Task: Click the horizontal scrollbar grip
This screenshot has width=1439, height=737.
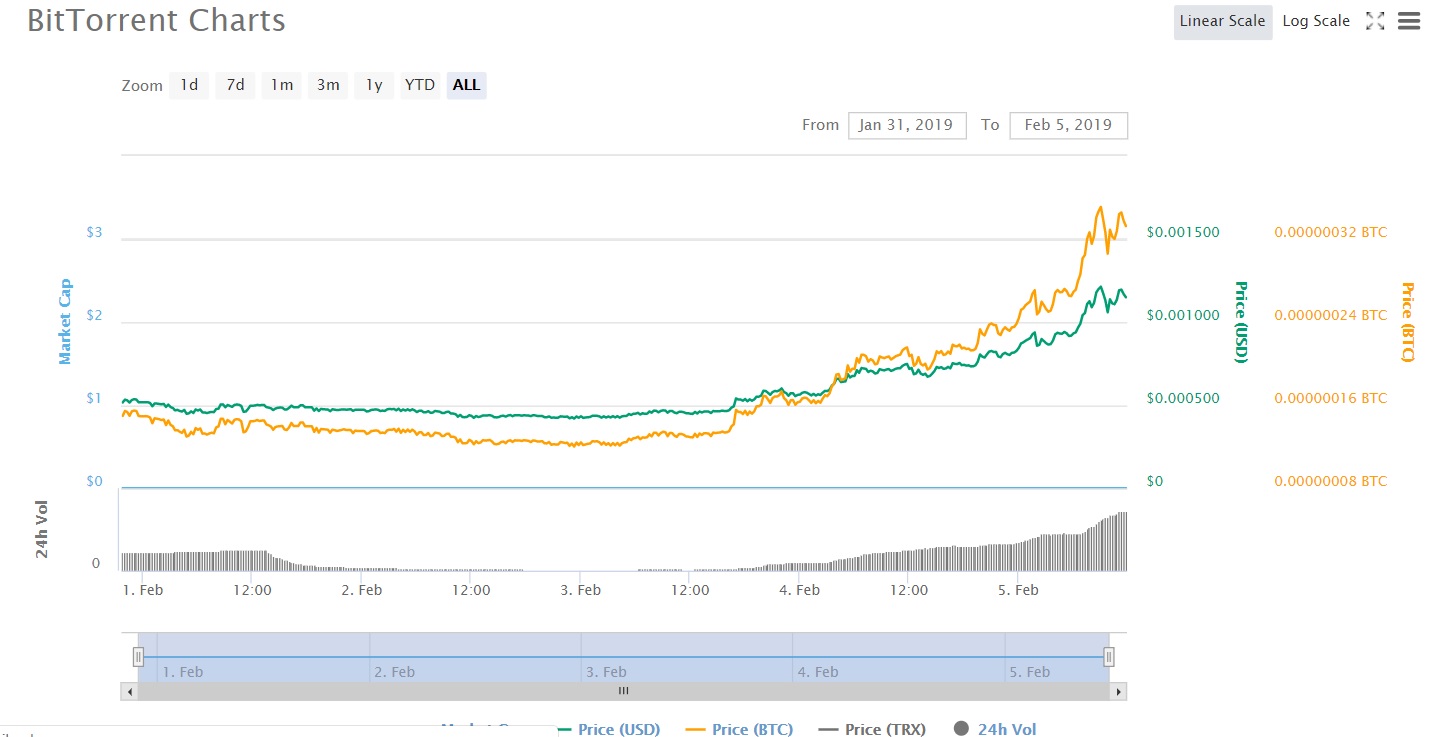Action: pos(623,691)
